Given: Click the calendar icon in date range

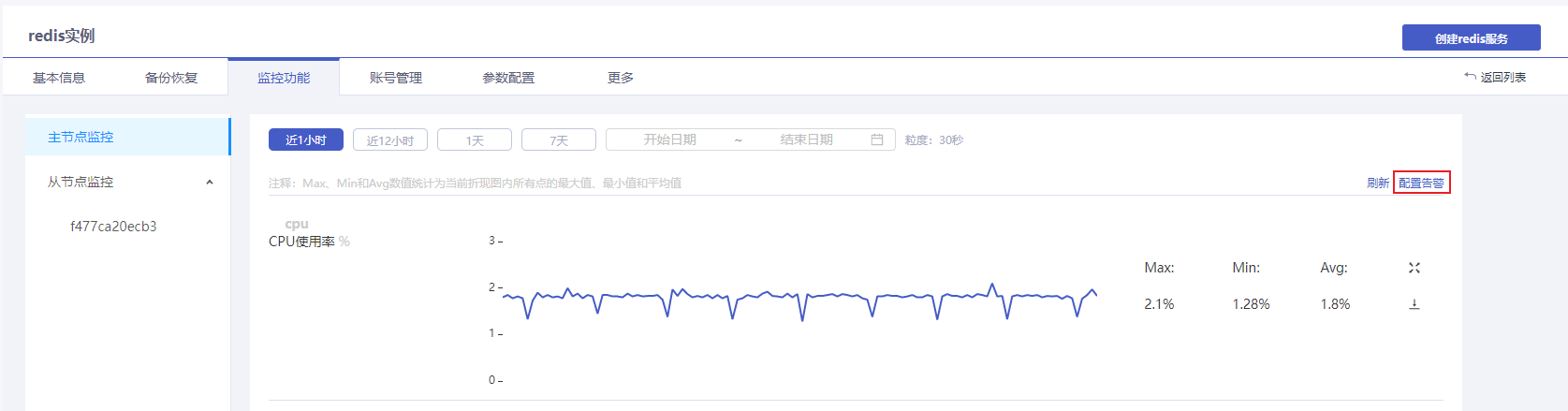Looking at the screenshot, I should (877, 139).
